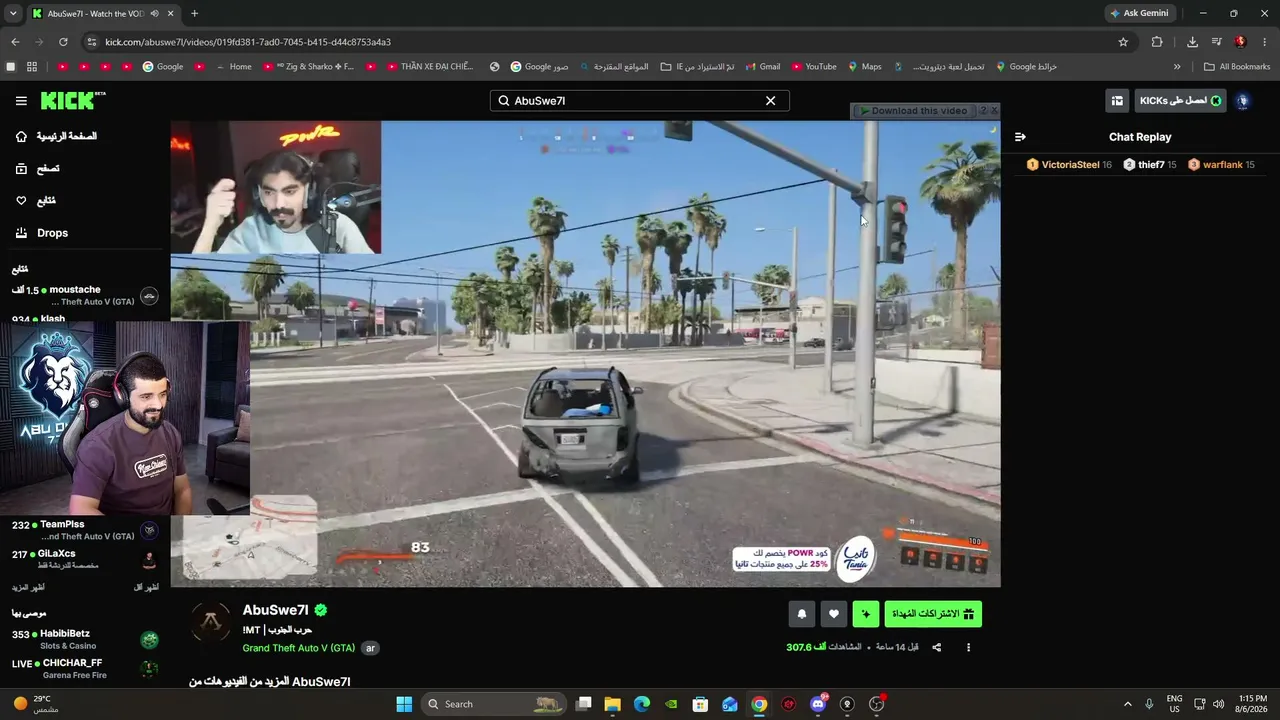Go to the Kick home page (الصفحة الرئيسية)
1280x720 pixels.
click(56, 136)
